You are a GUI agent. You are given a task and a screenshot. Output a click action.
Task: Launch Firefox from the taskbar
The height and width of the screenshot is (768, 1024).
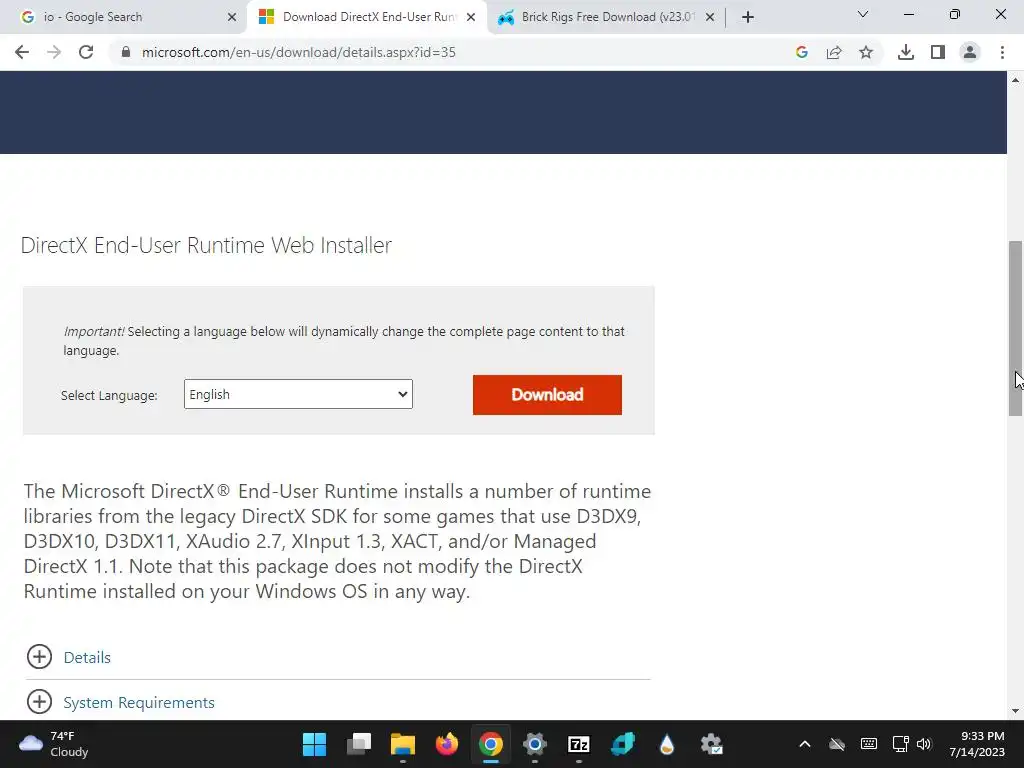tap(447, 744)
